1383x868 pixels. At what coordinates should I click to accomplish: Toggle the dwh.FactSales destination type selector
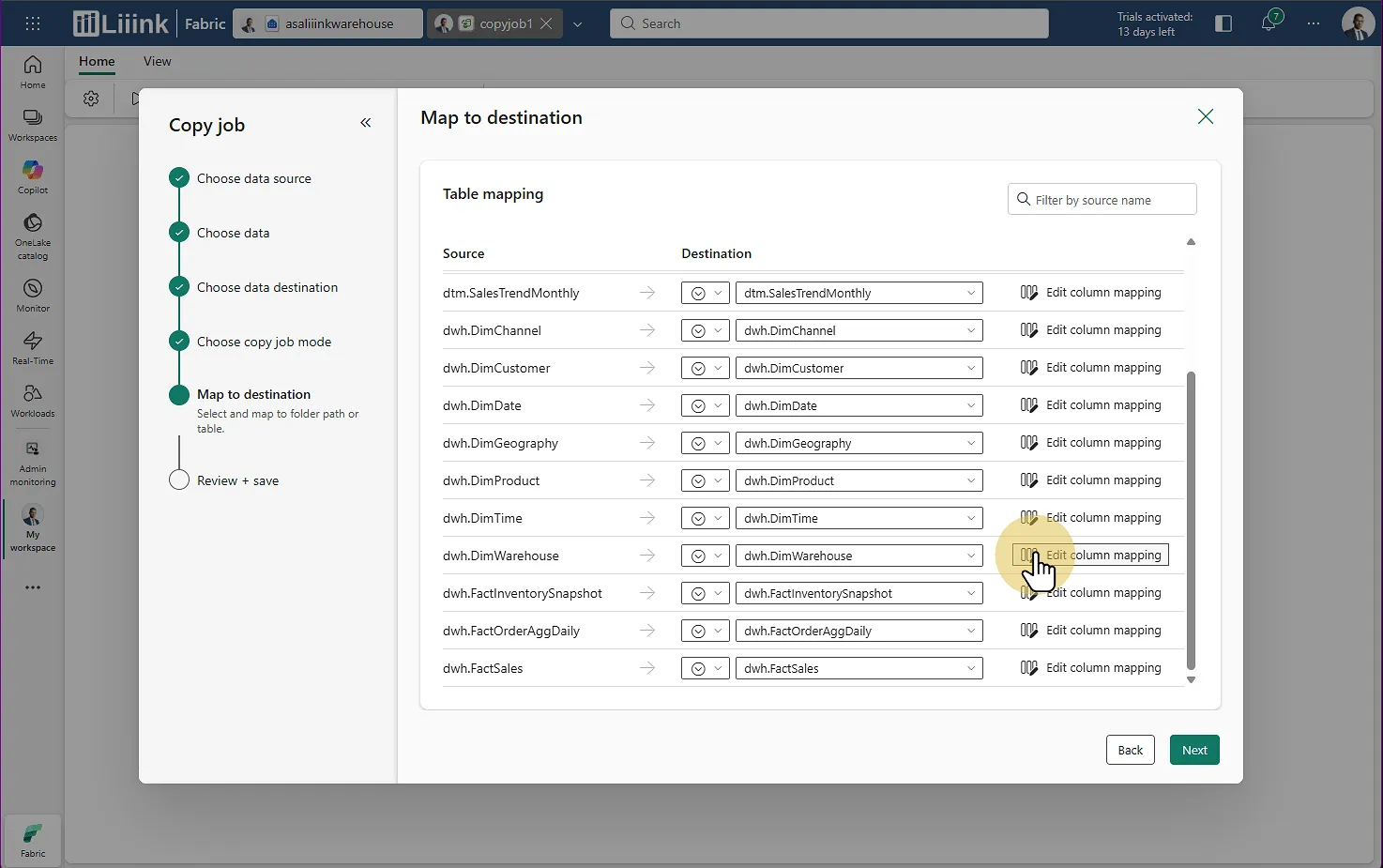pos(706,668)
